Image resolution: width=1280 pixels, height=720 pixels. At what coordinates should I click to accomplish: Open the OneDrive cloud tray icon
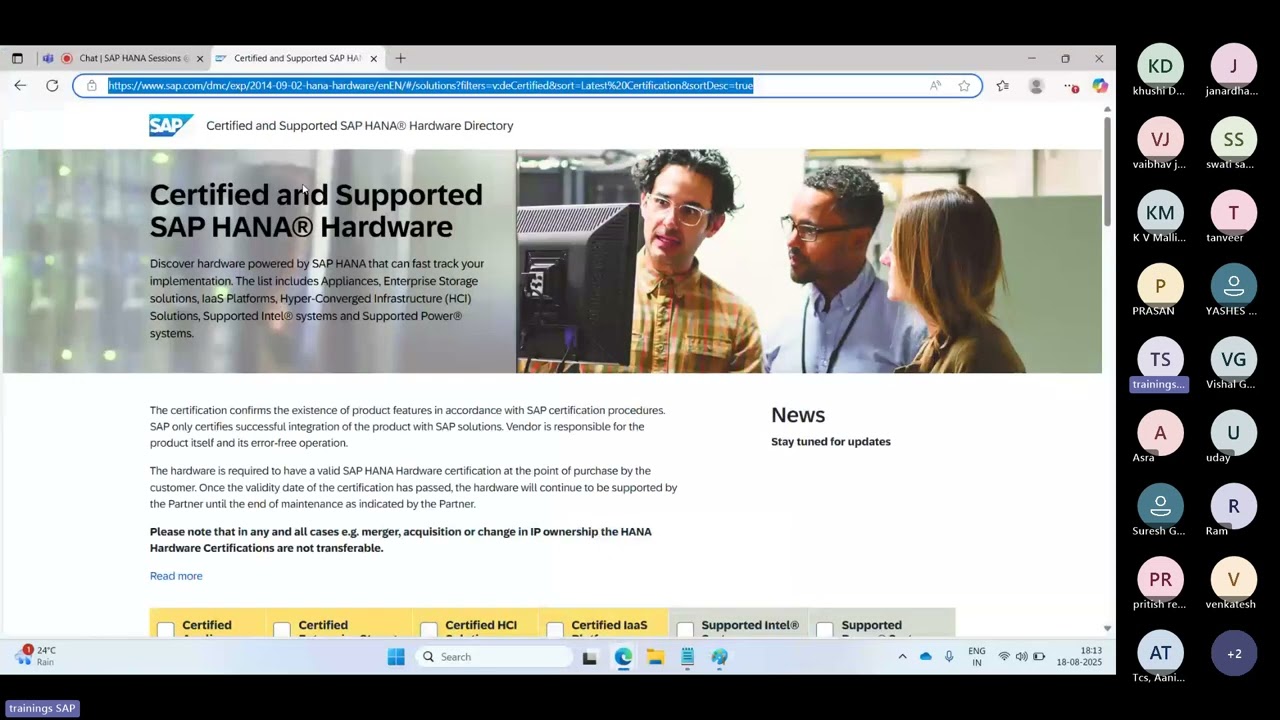click(x=925, y=657)
